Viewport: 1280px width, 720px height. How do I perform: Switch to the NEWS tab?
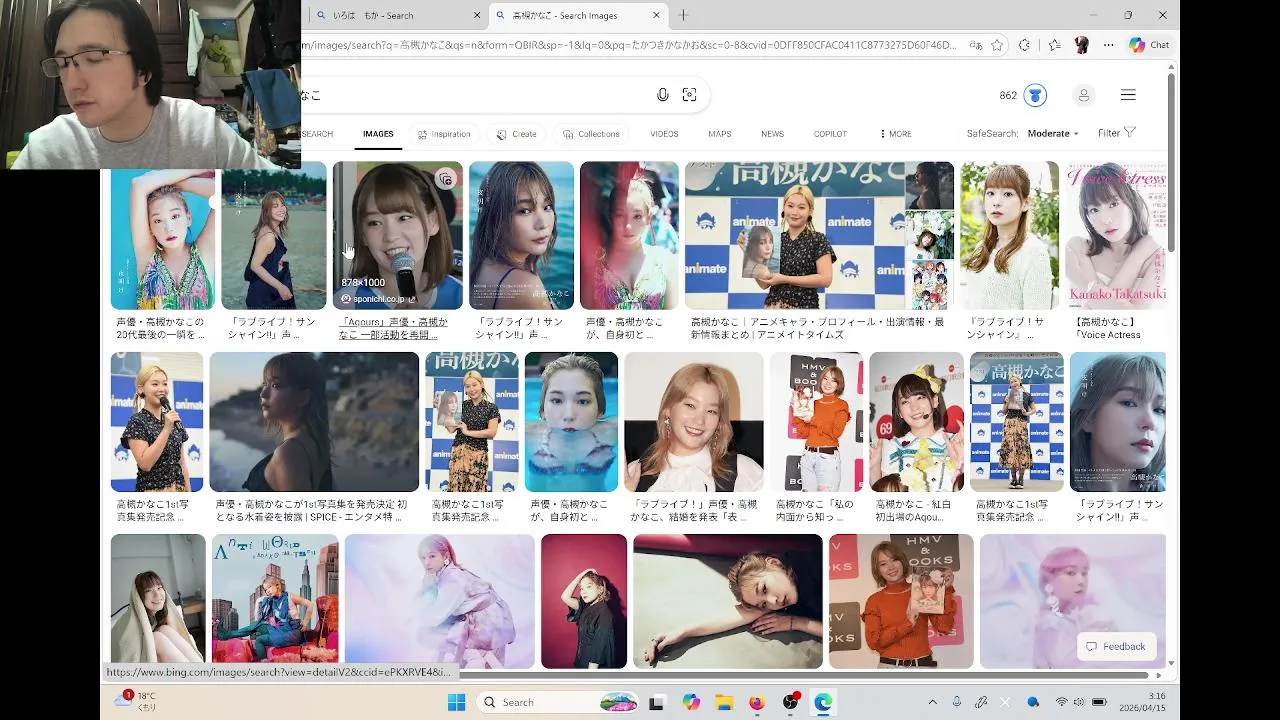(772, 134)
